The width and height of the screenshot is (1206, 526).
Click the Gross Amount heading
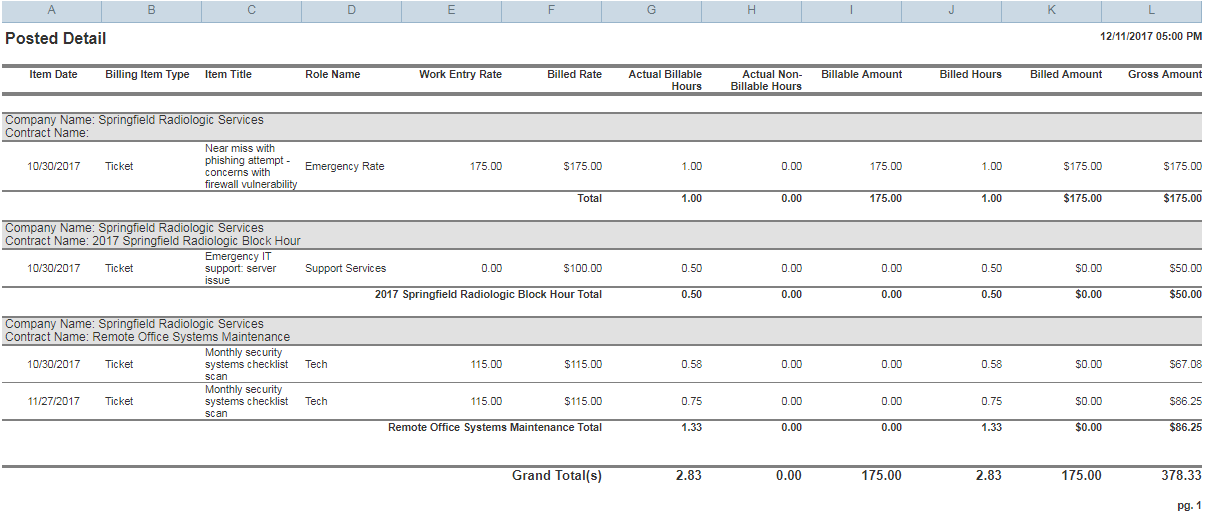(x=1164, y=75)
